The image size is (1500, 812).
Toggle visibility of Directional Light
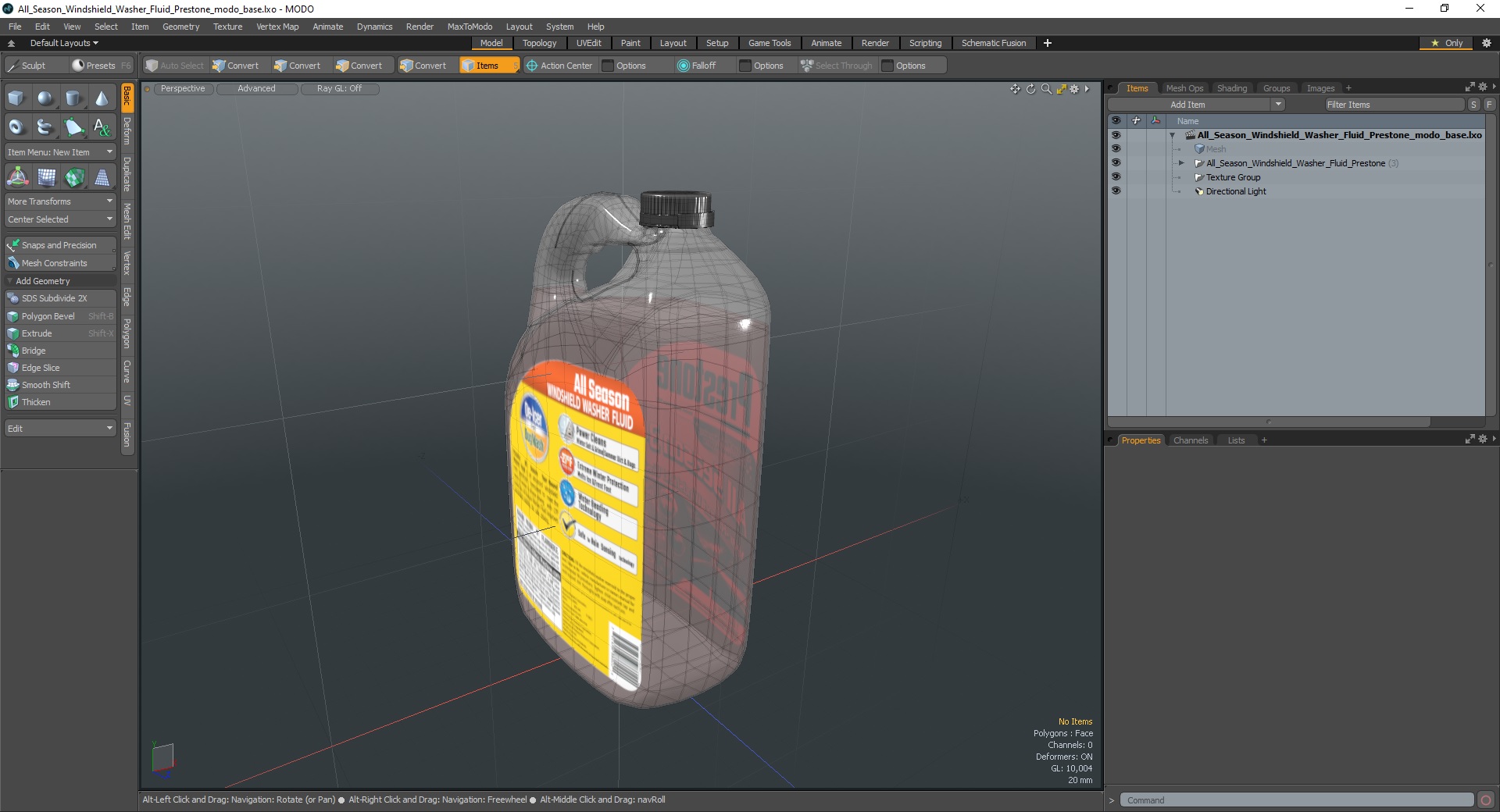click(x=1116, y=191)
